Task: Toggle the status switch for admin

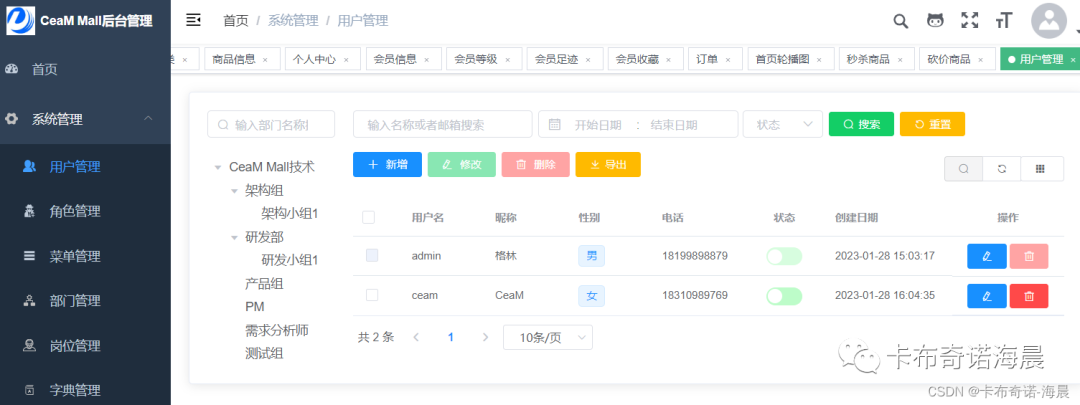Action: [x=785, y=256]
